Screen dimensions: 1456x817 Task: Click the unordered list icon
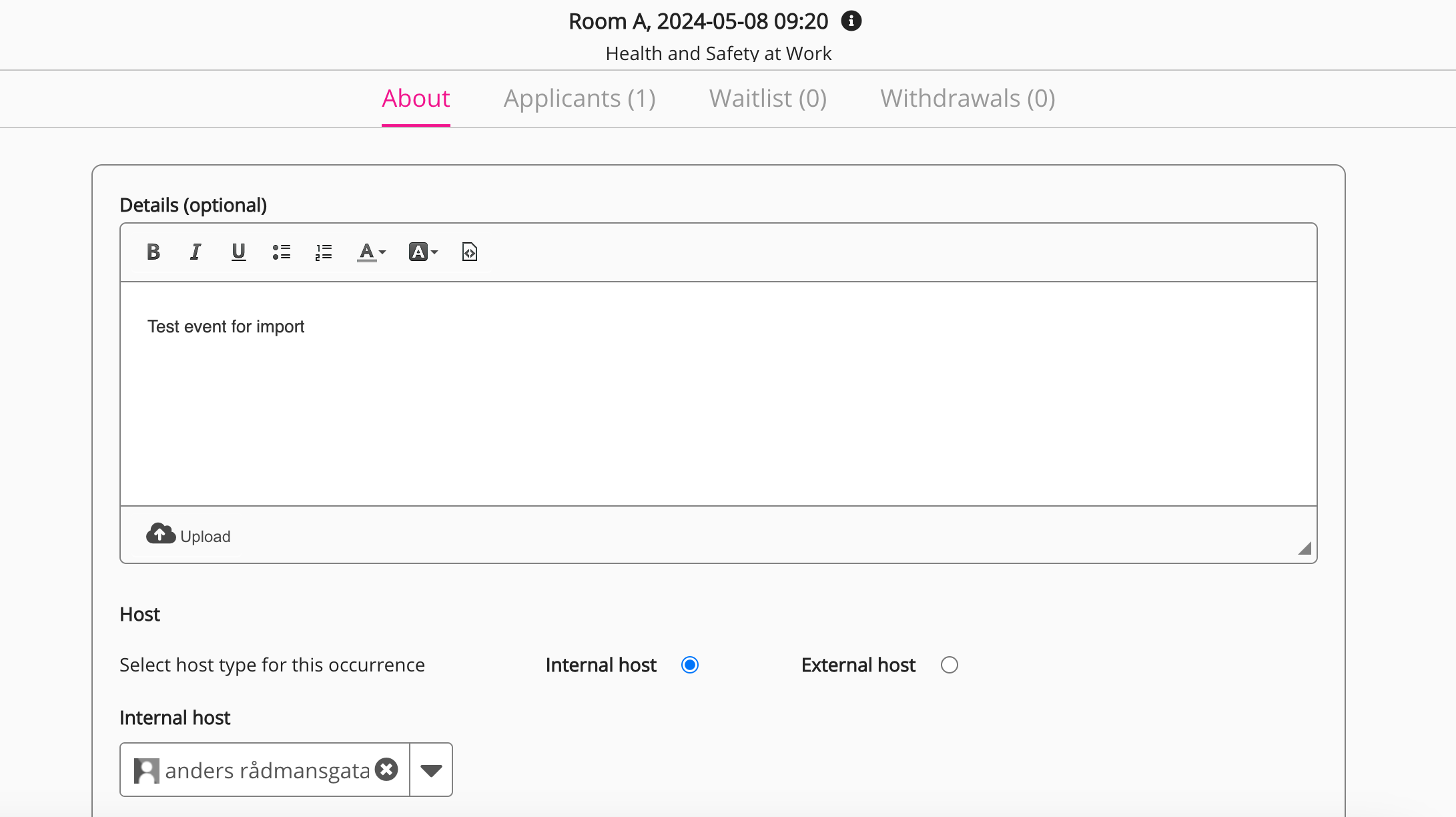click(281, 252)
